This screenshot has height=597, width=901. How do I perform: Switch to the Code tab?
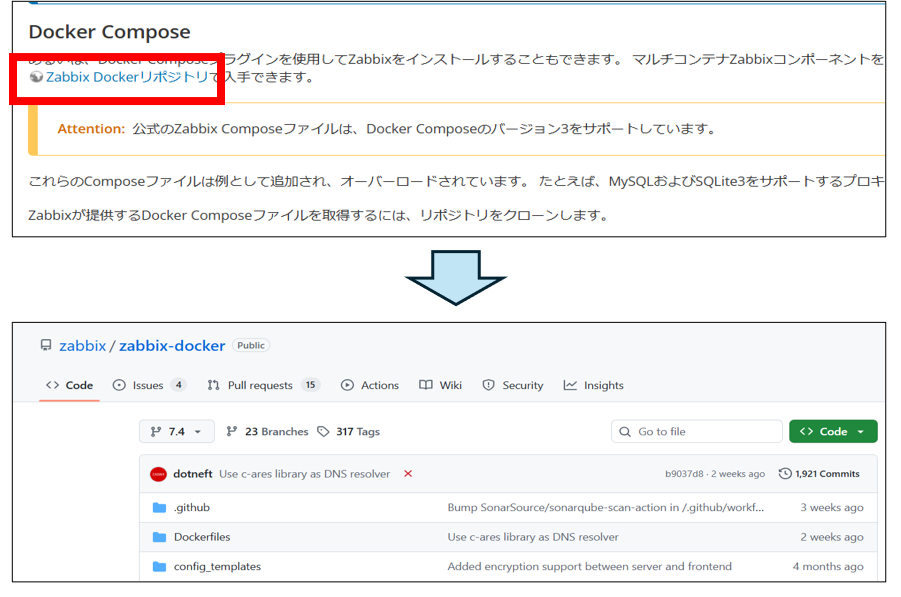pos(70,385)
